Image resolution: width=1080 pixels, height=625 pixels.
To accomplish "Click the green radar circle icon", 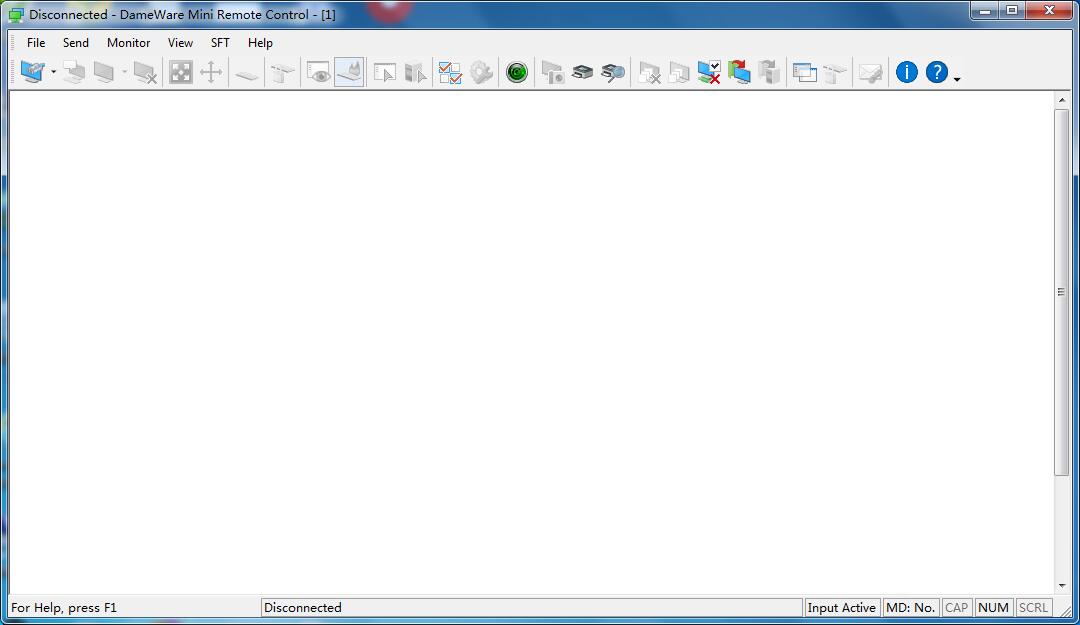I will (x=517, y=72).
